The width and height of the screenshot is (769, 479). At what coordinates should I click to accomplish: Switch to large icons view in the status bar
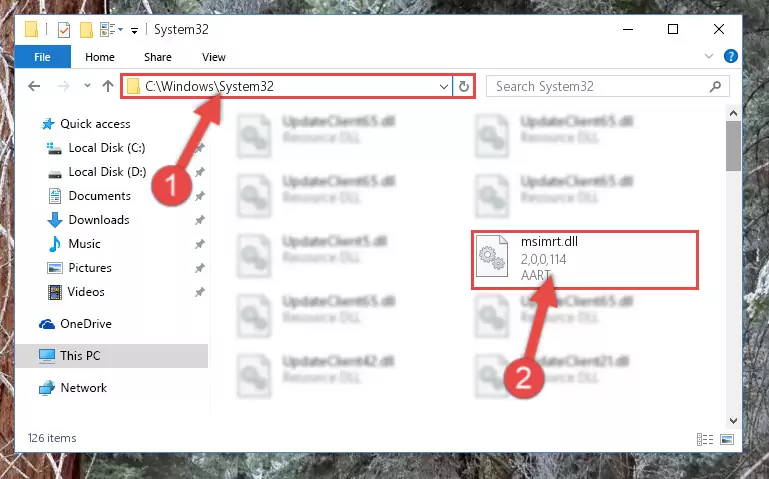click(727, 439)
